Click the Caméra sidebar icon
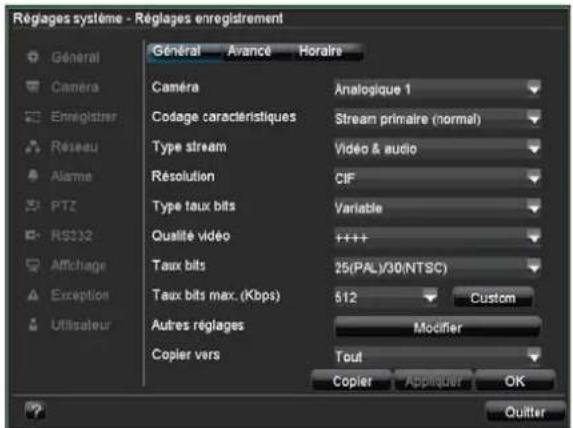 [x=33, y=87]
